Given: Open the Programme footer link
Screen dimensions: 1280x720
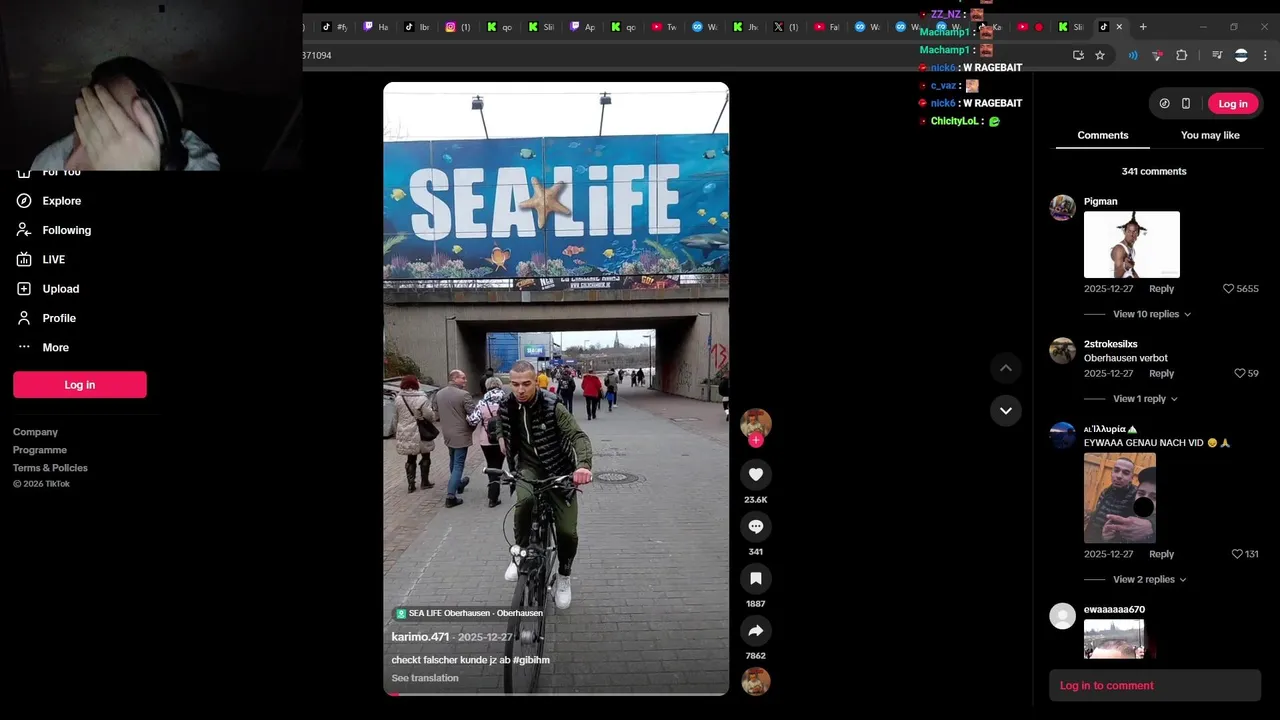Looking at the screenshot, I should pos(40,450).
